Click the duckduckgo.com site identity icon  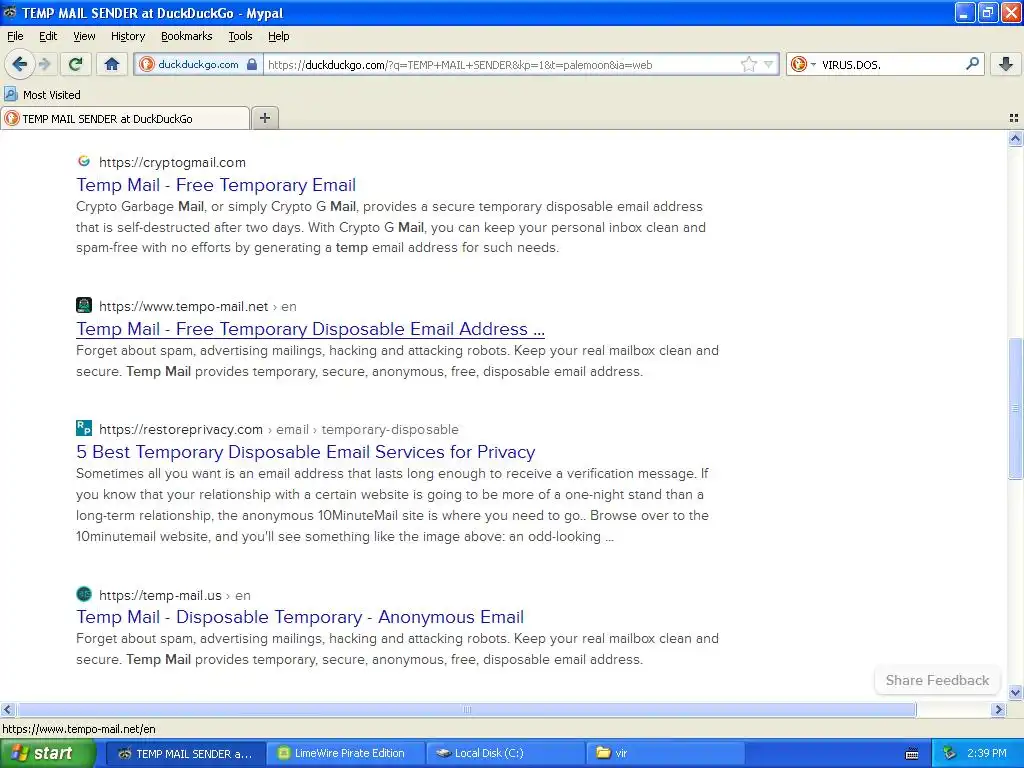click(147, 64)
